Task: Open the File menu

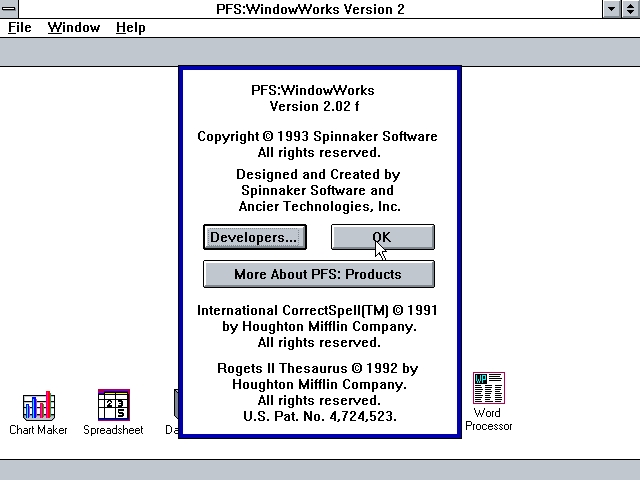Action: (x=20, y=27)
